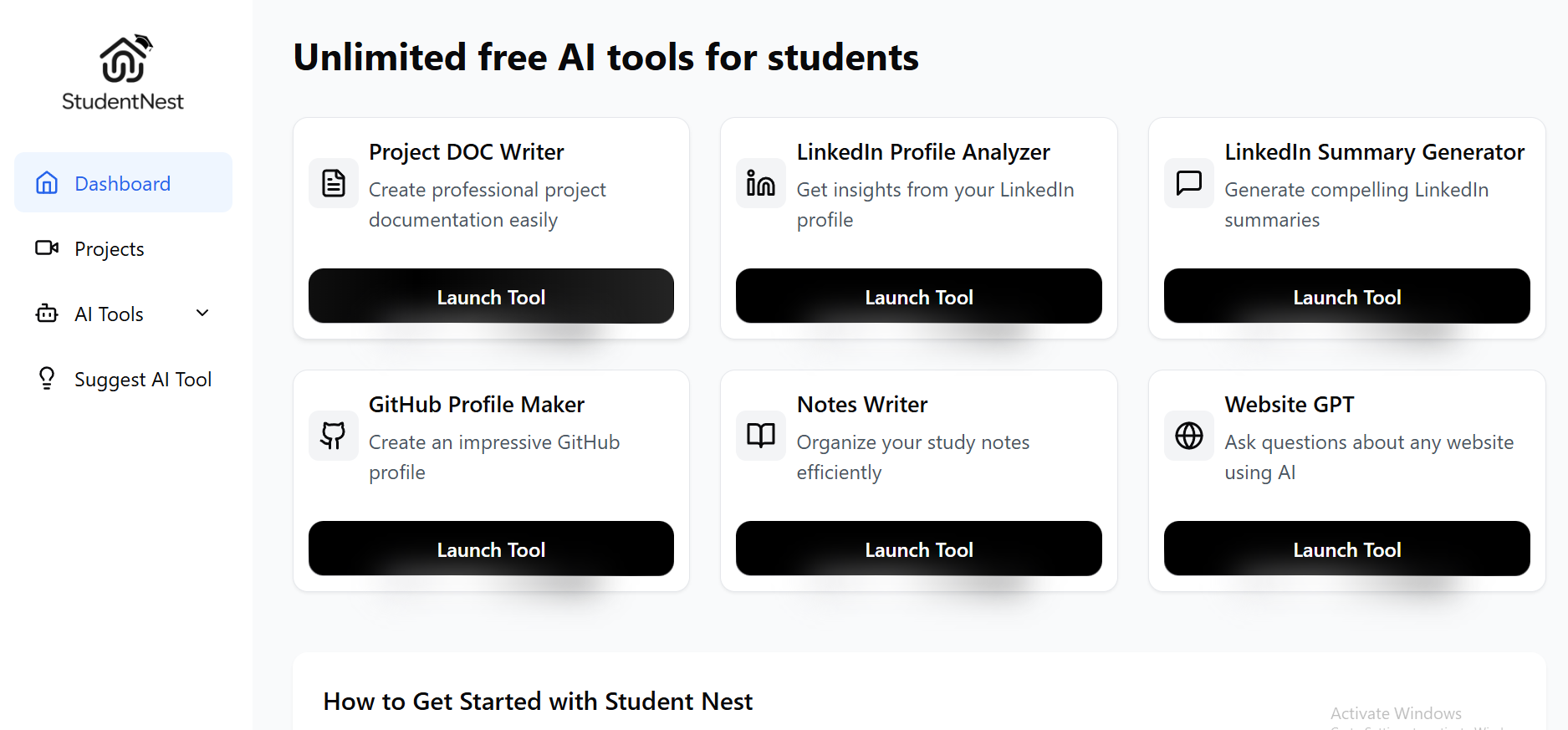Click the Suggest AI Tool lightbulb icon

(x=47, y=378)
